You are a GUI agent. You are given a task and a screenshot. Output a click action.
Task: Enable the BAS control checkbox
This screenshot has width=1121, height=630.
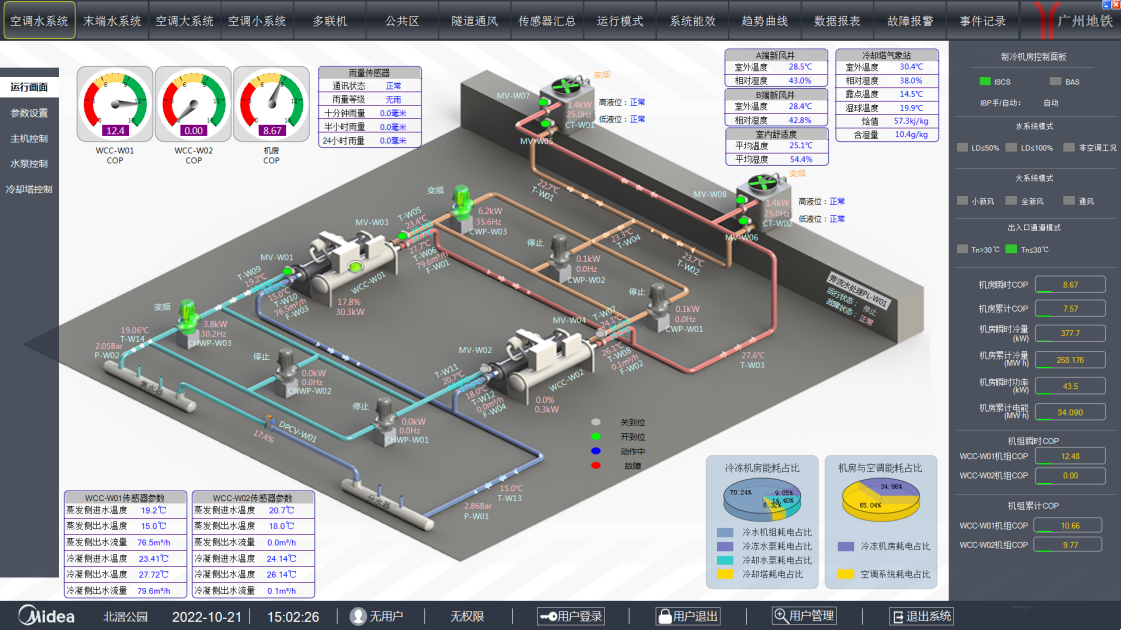tap(1056, 82)
